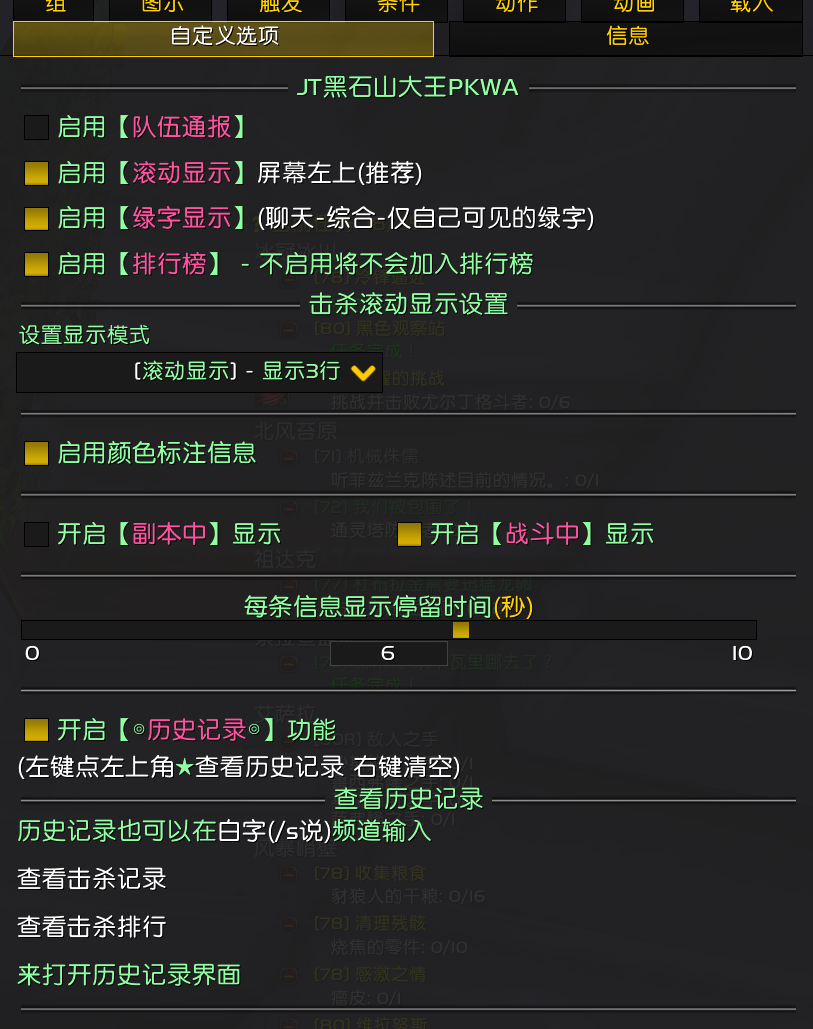Image resolution: width=813 pixels, height=1029 pixels.
Task: Open the 条件 tab
Action: pyautogui.click(x=397, y=9)
